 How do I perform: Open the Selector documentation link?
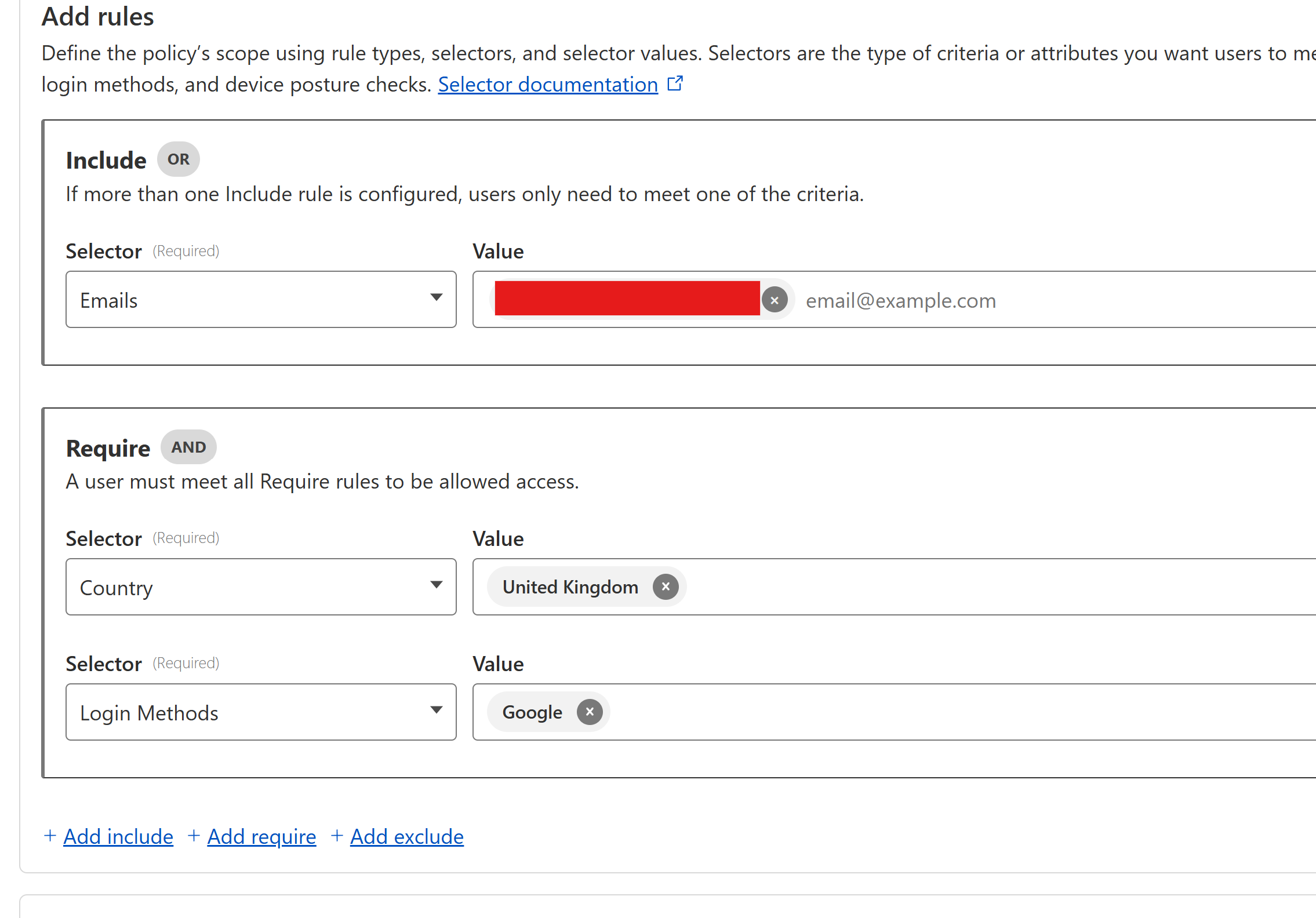(x=547, y=85)
